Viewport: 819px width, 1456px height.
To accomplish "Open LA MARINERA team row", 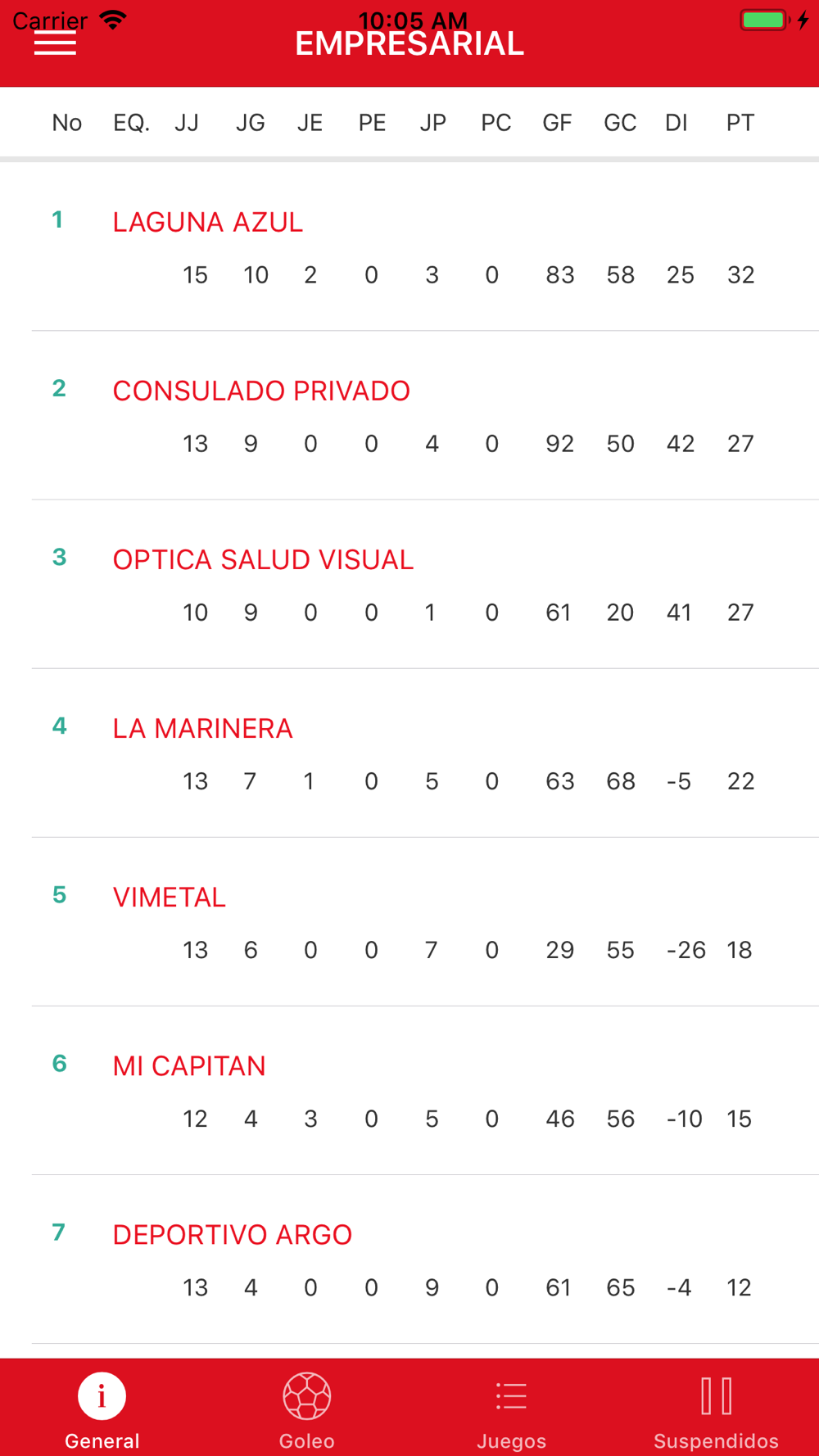I will click(x=202, y=728).
